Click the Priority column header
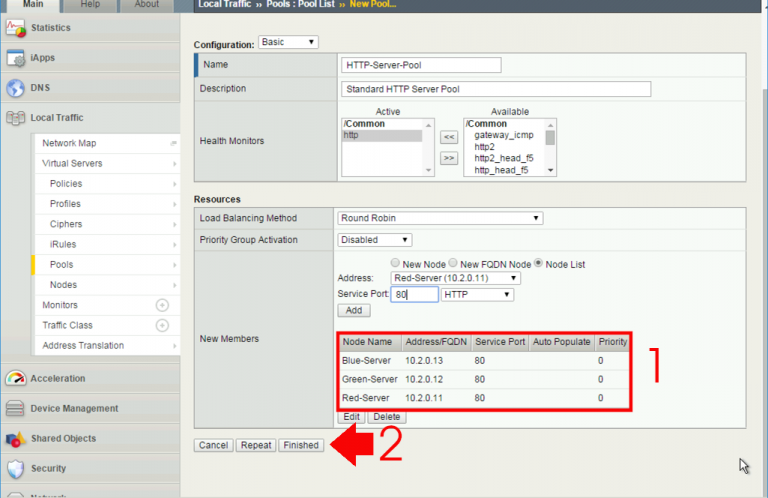This screenshot has height=498, width=768. point(612,342)
